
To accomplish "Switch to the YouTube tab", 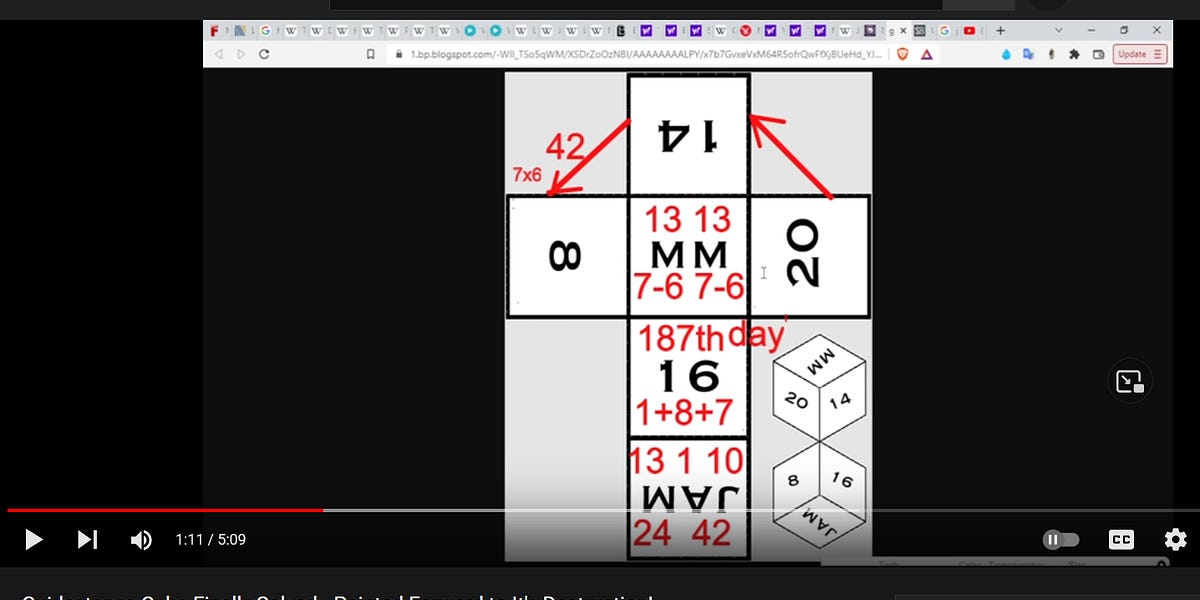I will (970, 30).
